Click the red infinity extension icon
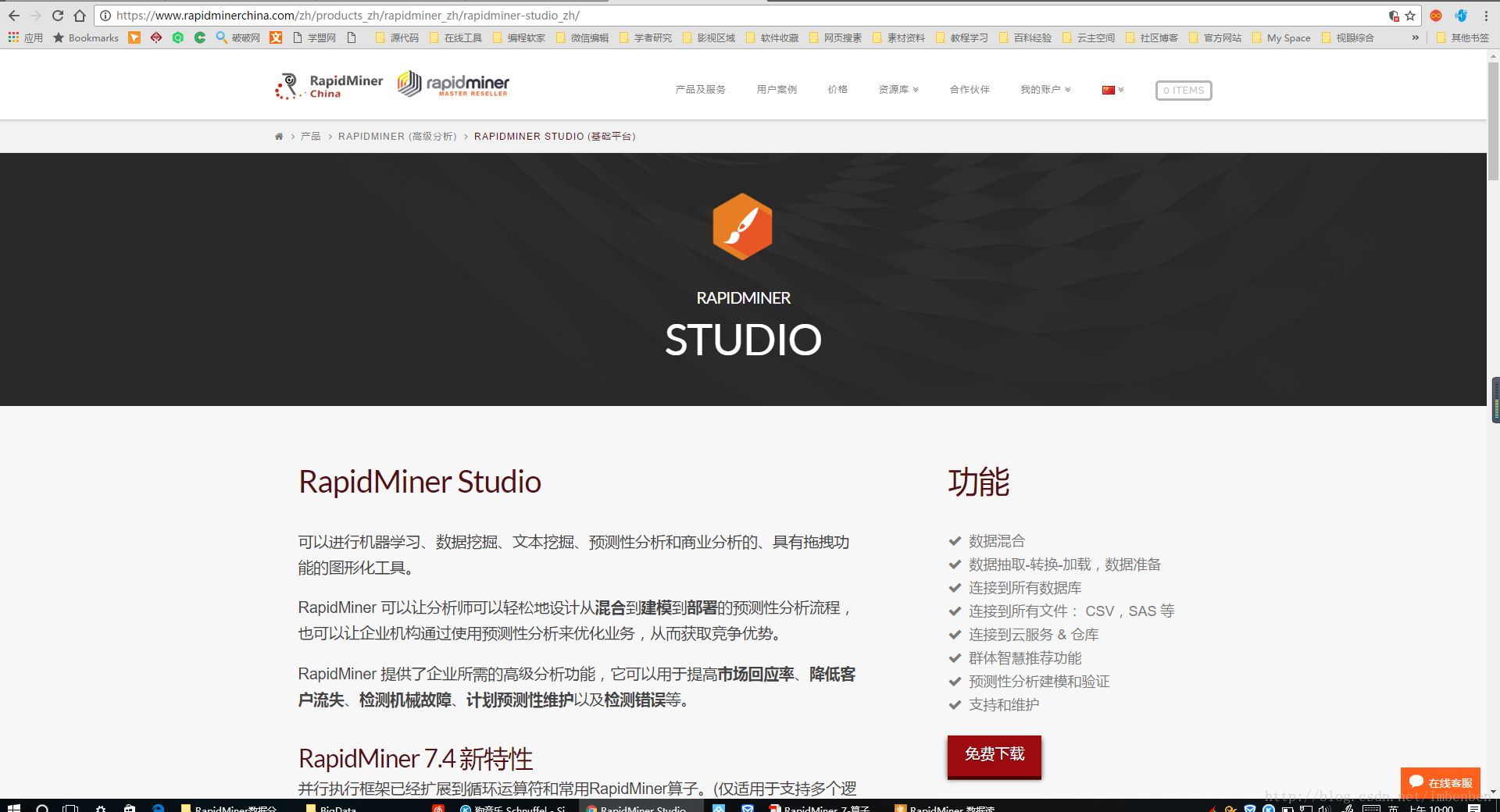 pos(1436,16)
